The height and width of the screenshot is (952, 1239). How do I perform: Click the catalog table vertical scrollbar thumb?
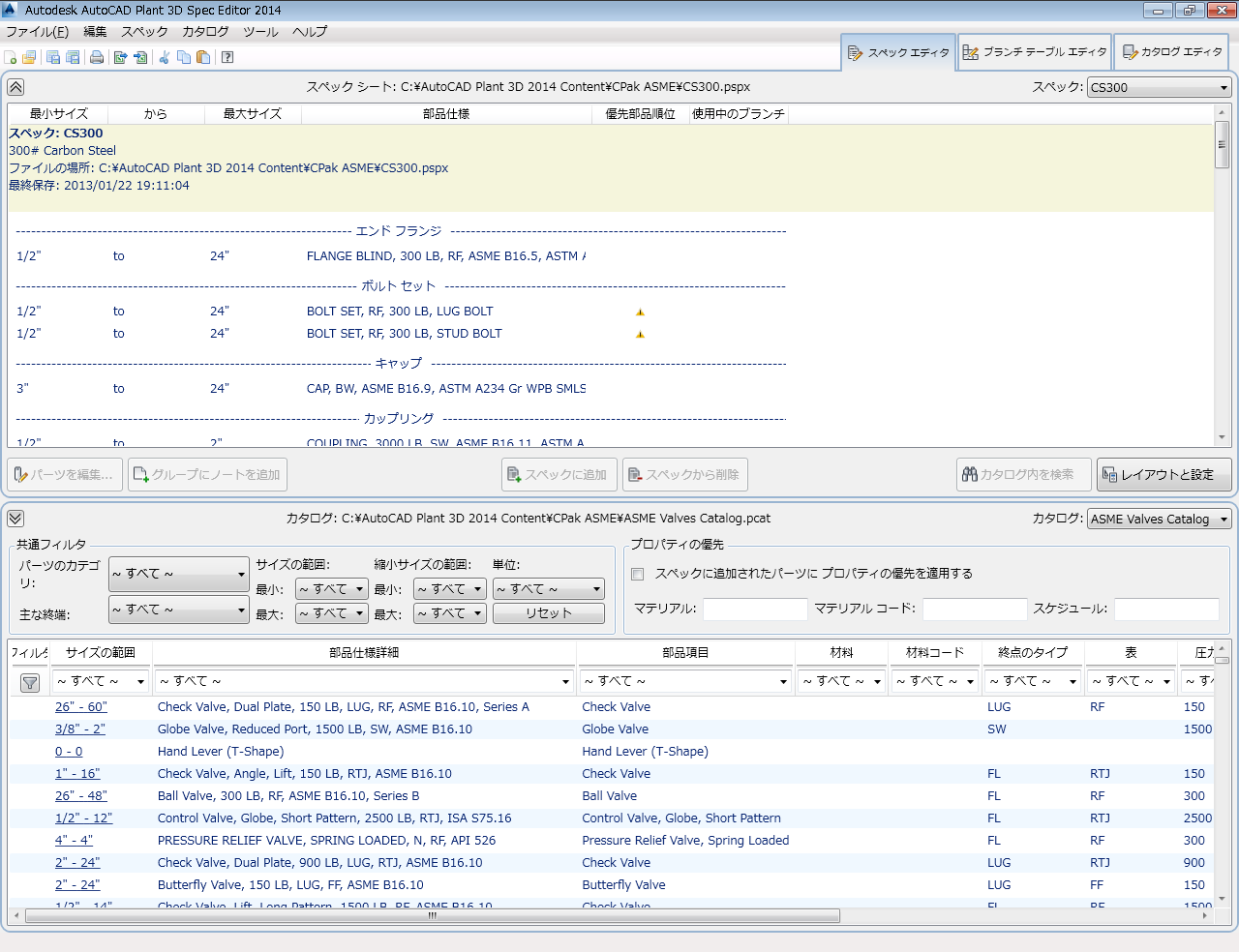1222,660
